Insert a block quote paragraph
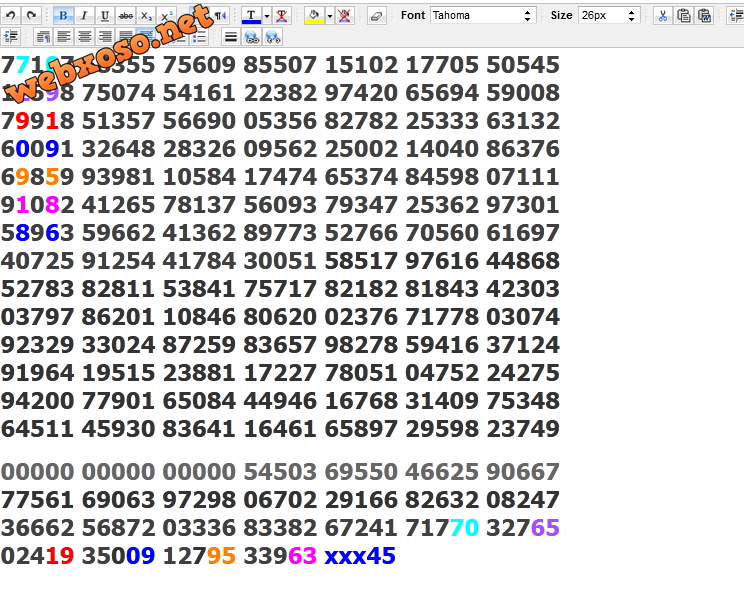Screen dimensions: 744x601 (x=43, y=37)
